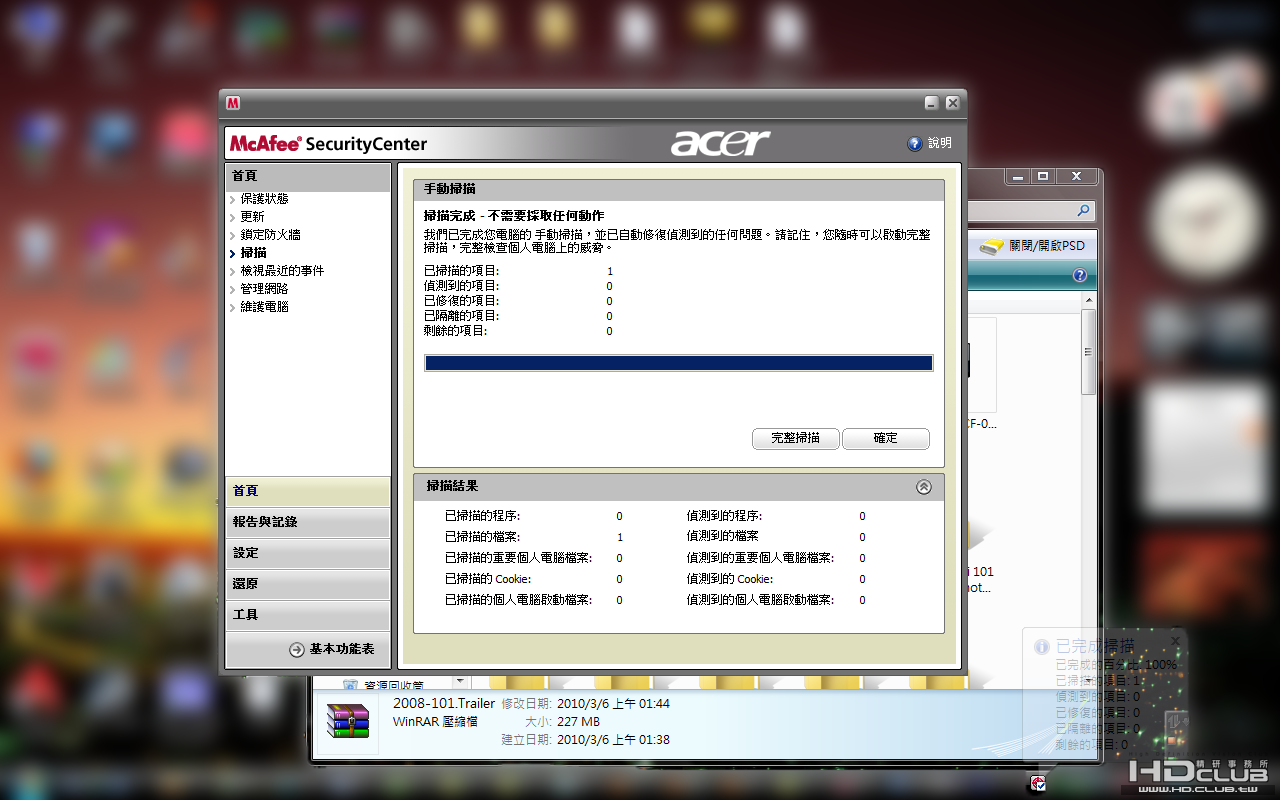Open the 說明 help icon
Screen dimensions: 1280x800
pyautogui.click(x=914, y=144)
